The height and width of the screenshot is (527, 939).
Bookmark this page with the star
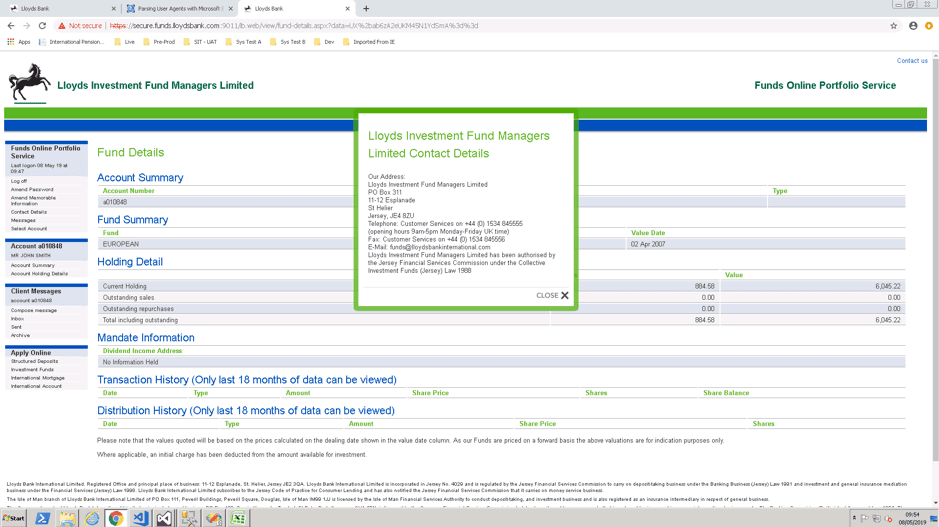point(893,26)
